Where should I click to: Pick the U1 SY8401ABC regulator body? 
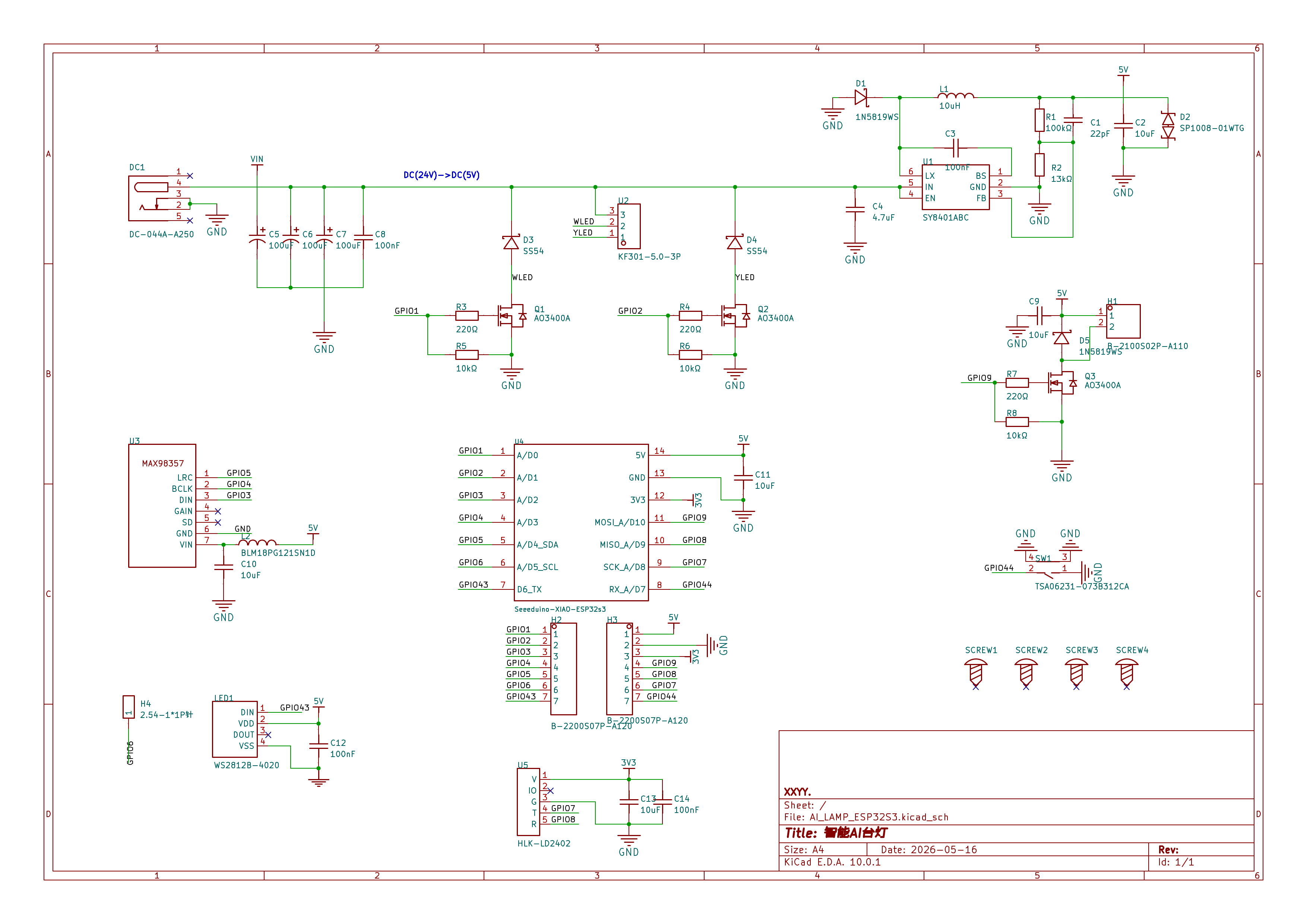(x=955, y=187)
